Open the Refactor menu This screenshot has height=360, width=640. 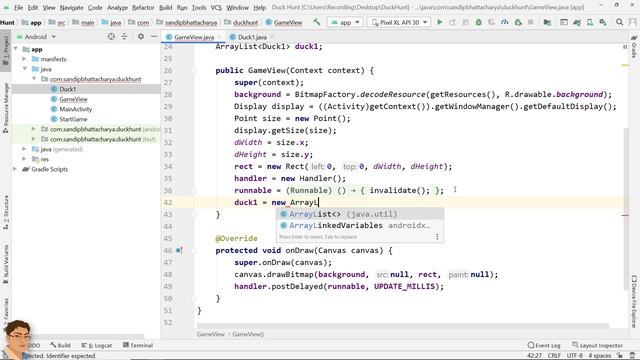click(143, 7)
